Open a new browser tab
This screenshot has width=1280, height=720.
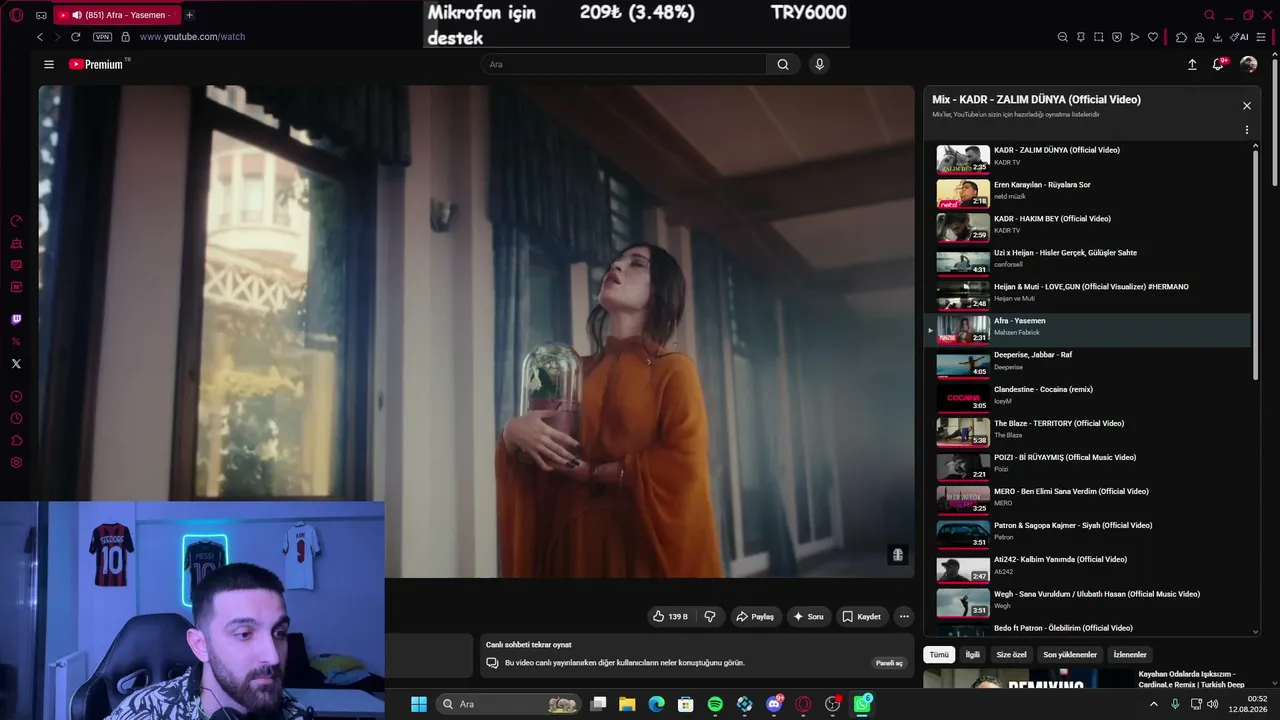[x=189, y=15]
